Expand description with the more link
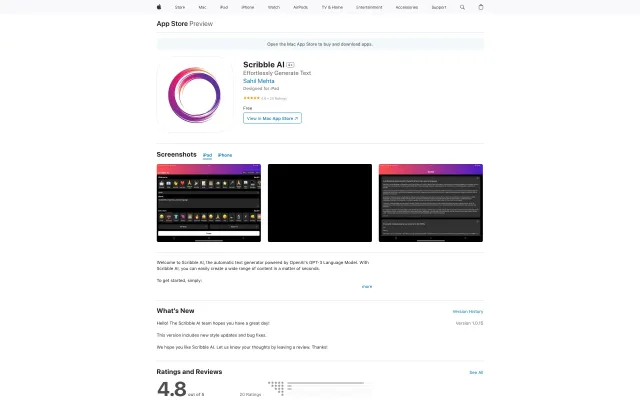The image size is (640, 400). pyautogui.click(x=367, y=286)
